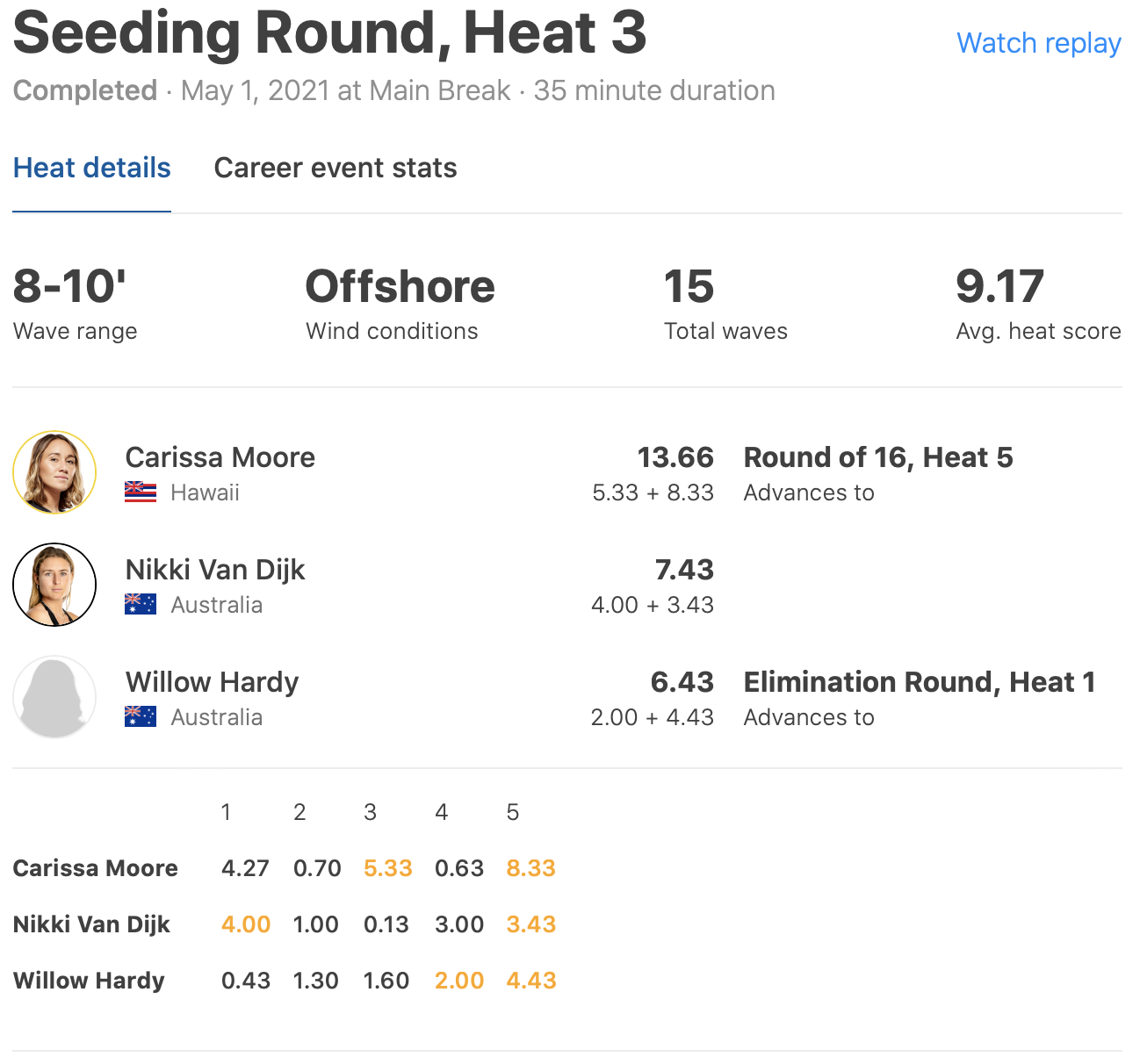This screenshot has height=1064, width=1140.
Task: Click Willow Hardy's placeholder avatar
Action: click(x=54, y=697)
